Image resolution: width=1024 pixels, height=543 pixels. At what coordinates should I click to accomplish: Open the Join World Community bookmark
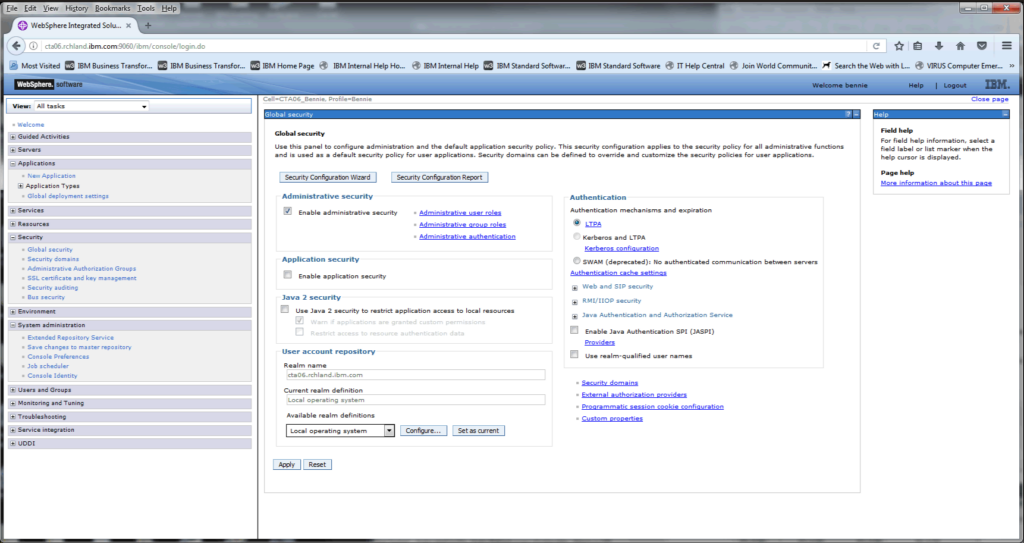coord(773,65)
